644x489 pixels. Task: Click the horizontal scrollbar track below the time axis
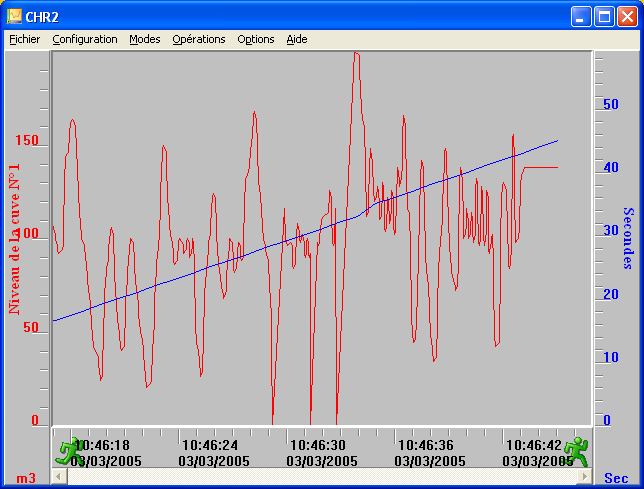click(320, 477)
